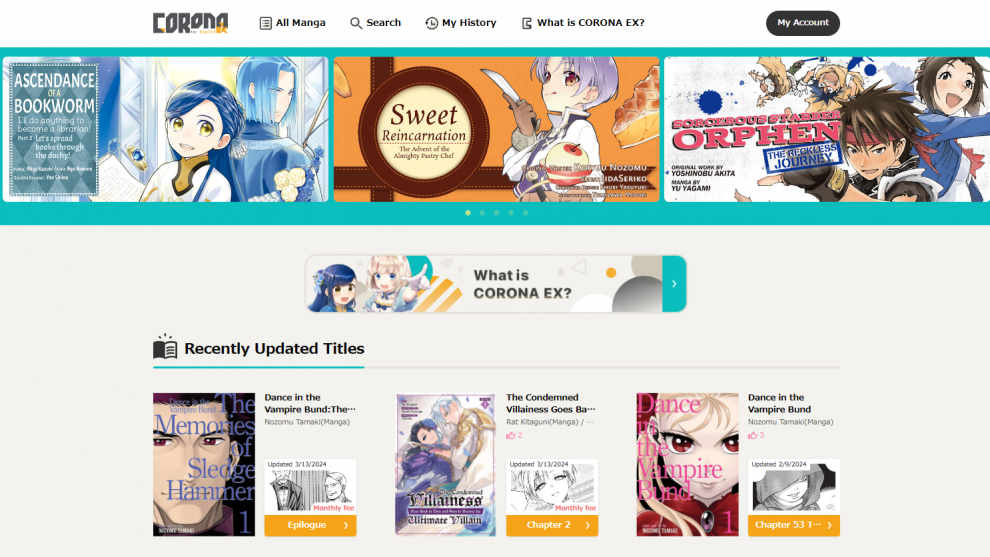Open the teal arrow on CORONA EX banner

[674, 284]
